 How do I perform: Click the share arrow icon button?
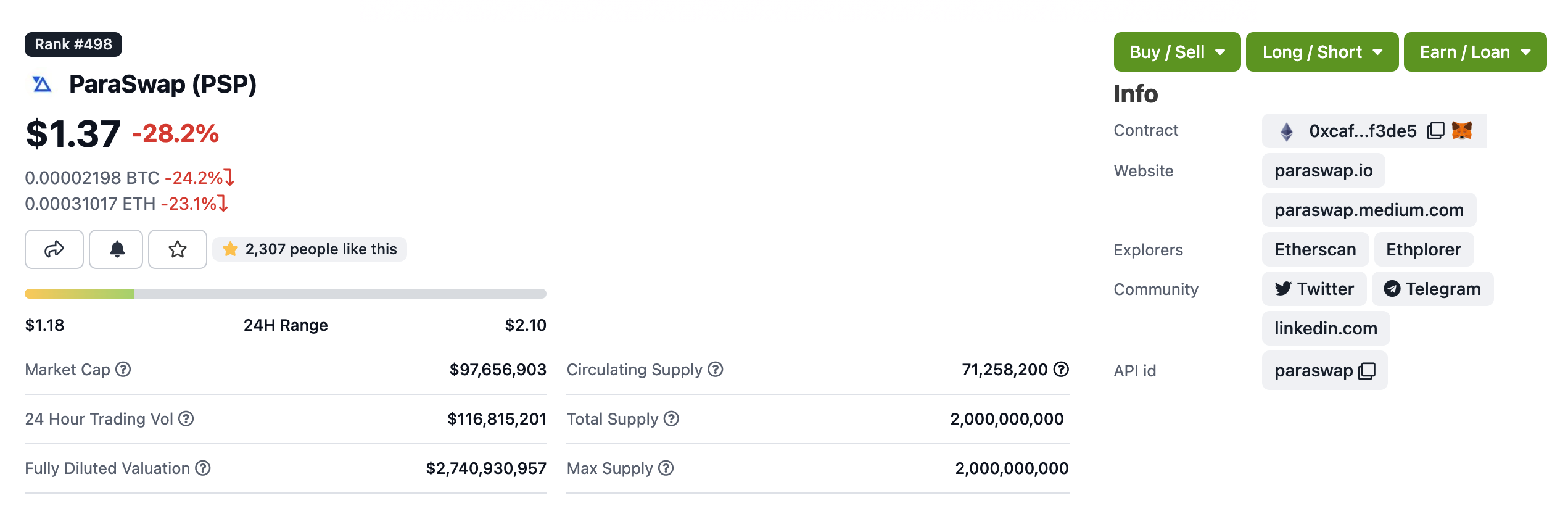tap(54, 249)
